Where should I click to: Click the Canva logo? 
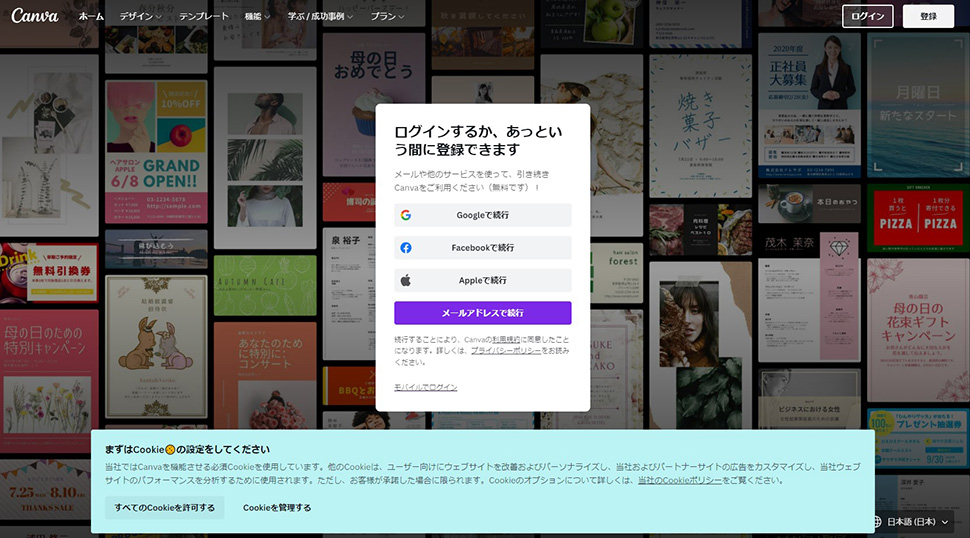(35, 15)
